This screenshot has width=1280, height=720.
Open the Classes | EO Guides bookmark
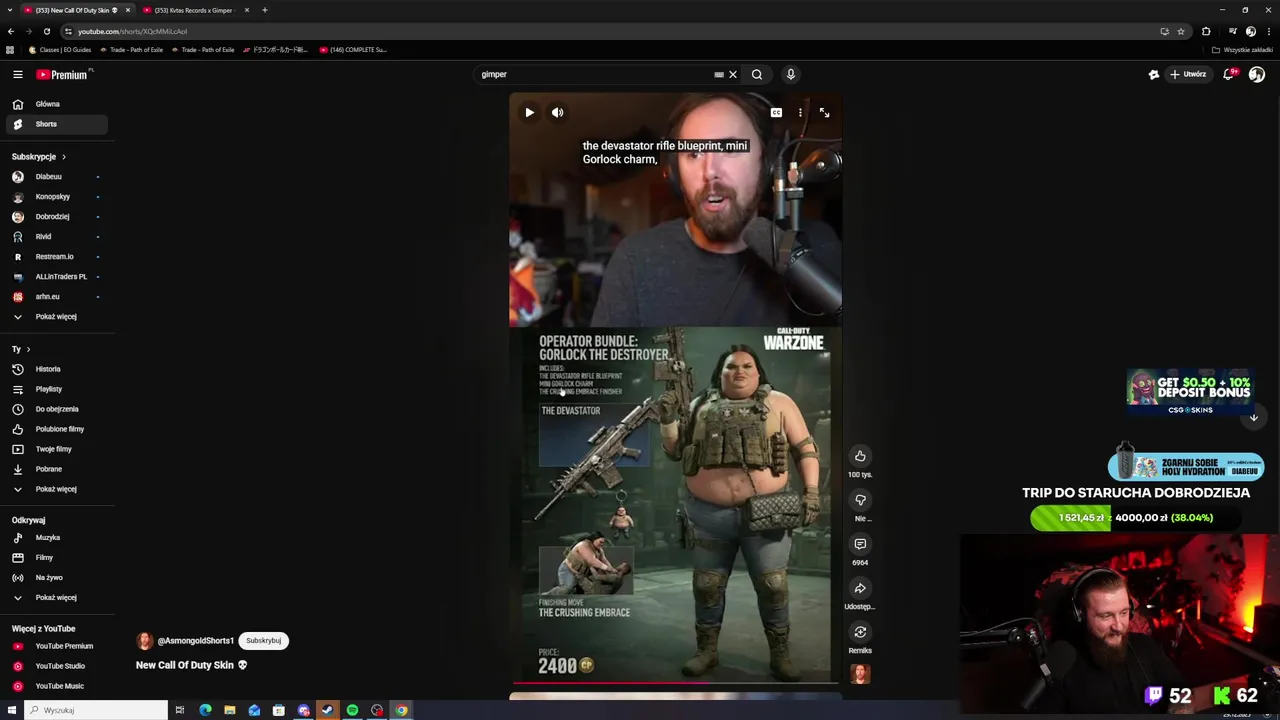pos(60,50)
